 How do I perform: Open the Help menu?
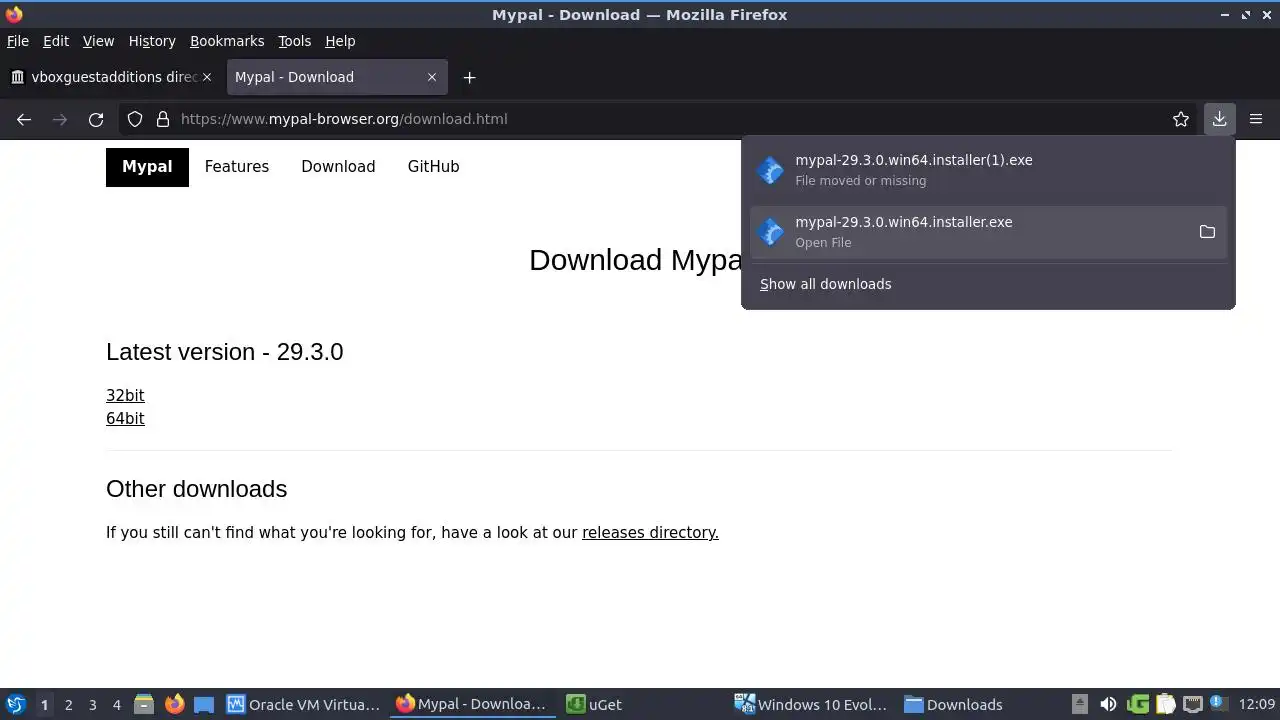(340, 41)
